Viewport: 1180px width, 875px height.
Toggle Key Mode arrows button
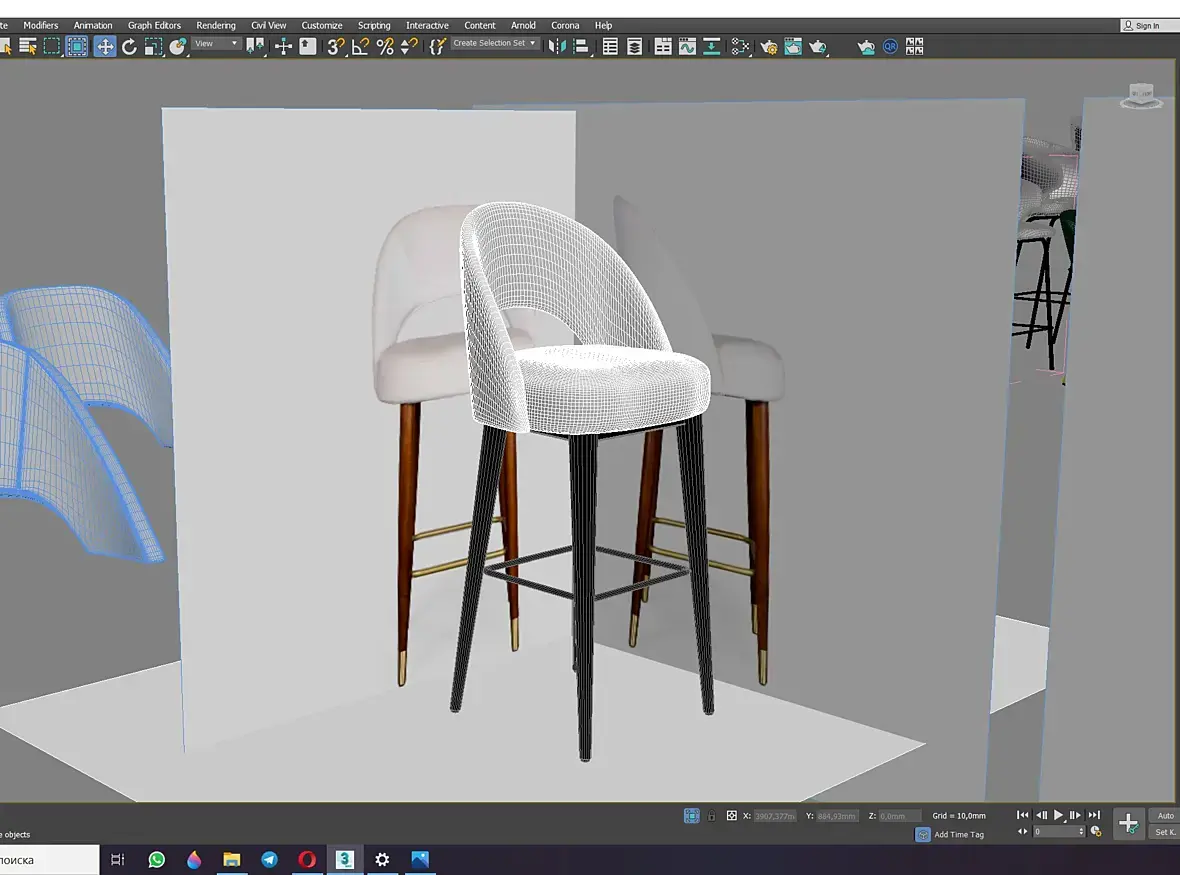click(x=1022, y=831)
